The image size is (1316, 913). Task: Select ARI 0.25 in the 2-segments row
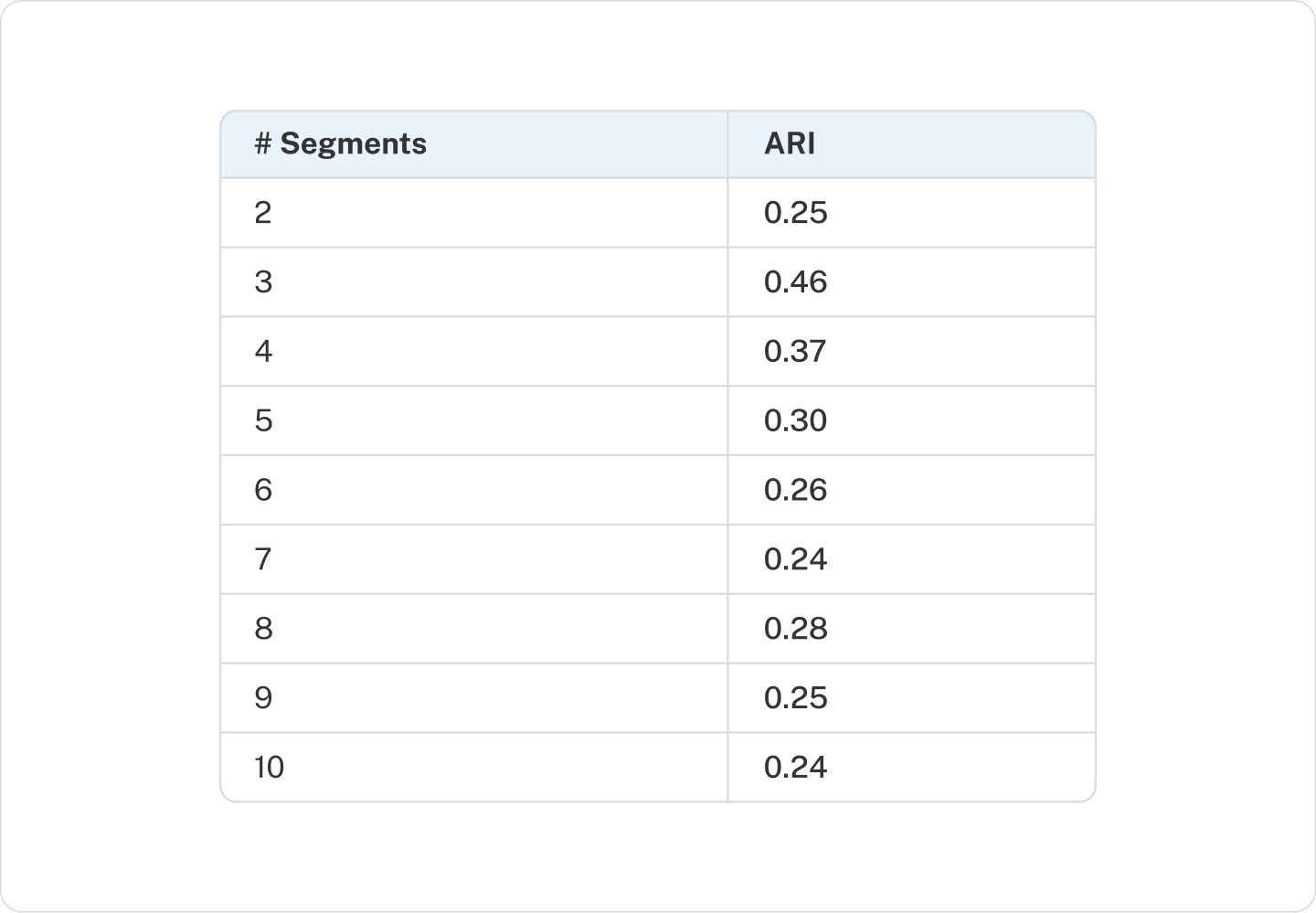795,213
